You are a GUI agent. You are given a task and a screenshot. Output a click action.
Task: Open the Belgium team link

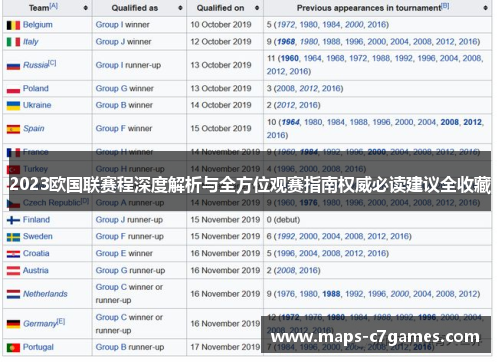tap(38, 25)
